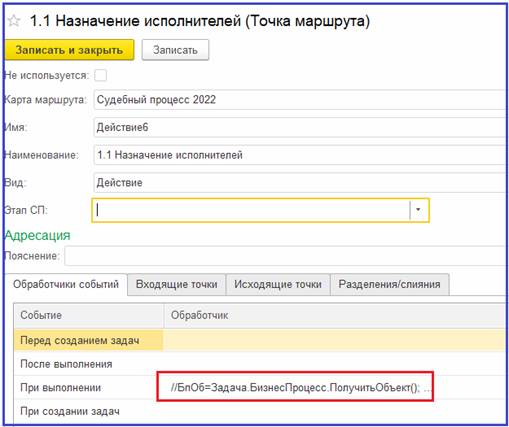The width and height of the screenshot is (509, 427).
Task: Open the Этап СП dropdown arrow
Action: pyautogui.click(x=418, y=210)
